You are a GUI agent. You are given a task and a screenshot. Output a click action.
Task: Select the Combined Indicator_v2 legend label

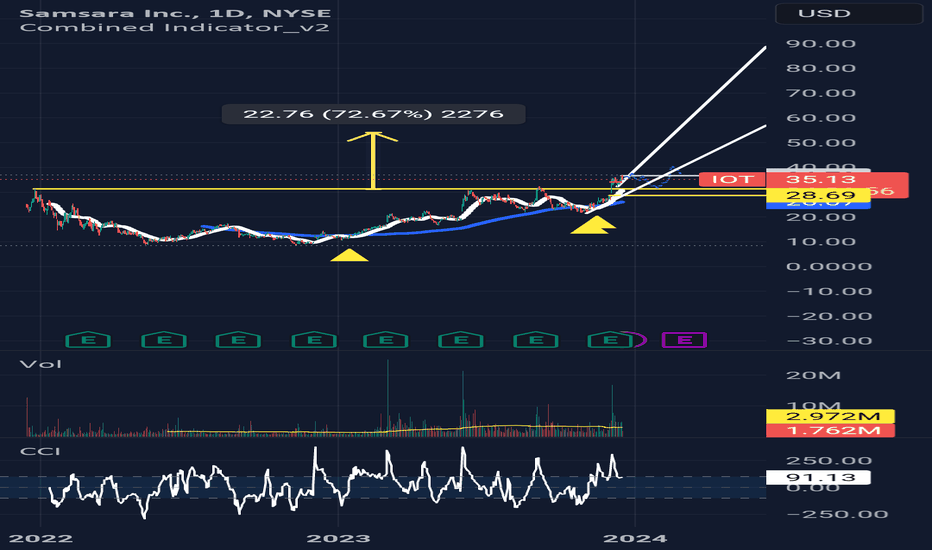coord(174,27)
